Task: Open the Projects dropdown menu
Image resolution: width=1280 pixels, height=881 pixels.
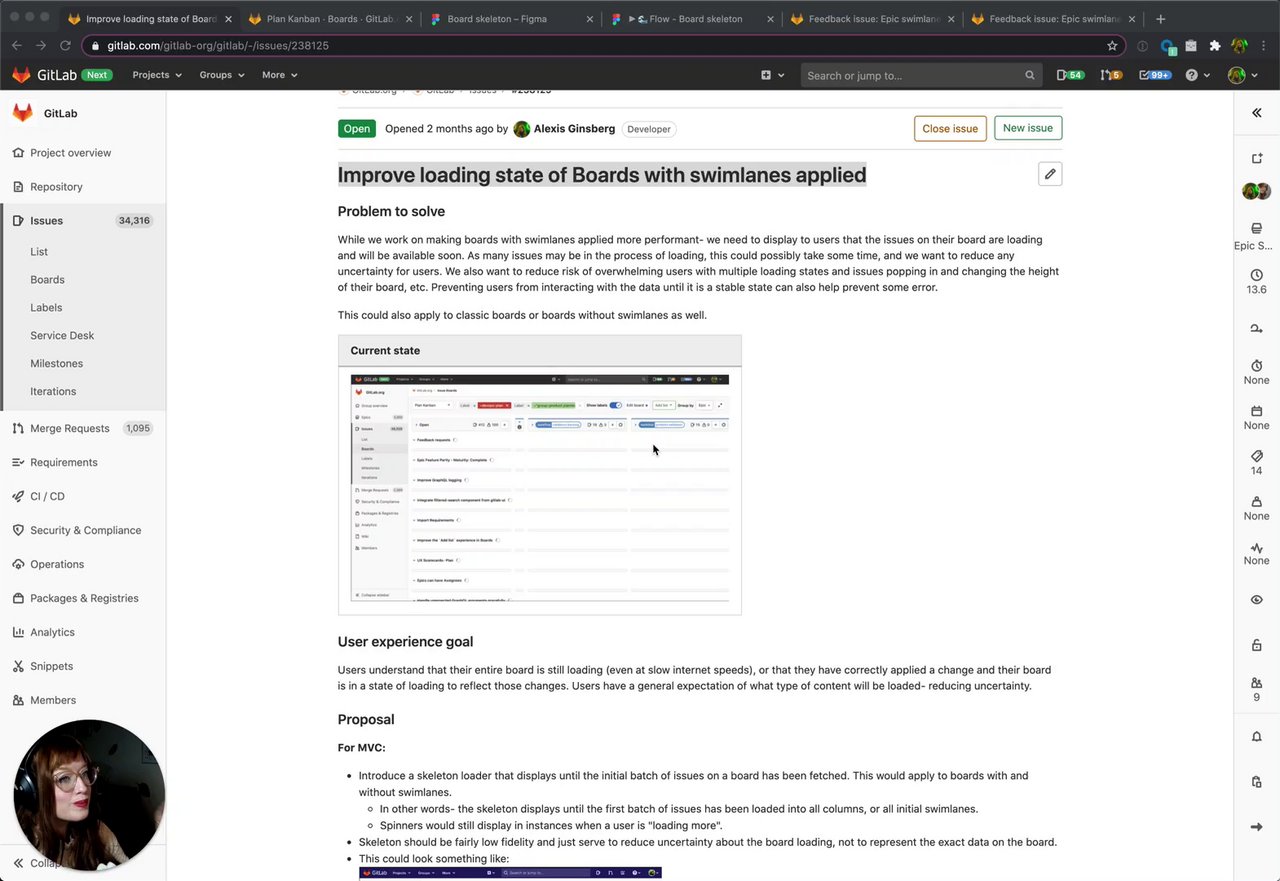Action: click(157, 75)
